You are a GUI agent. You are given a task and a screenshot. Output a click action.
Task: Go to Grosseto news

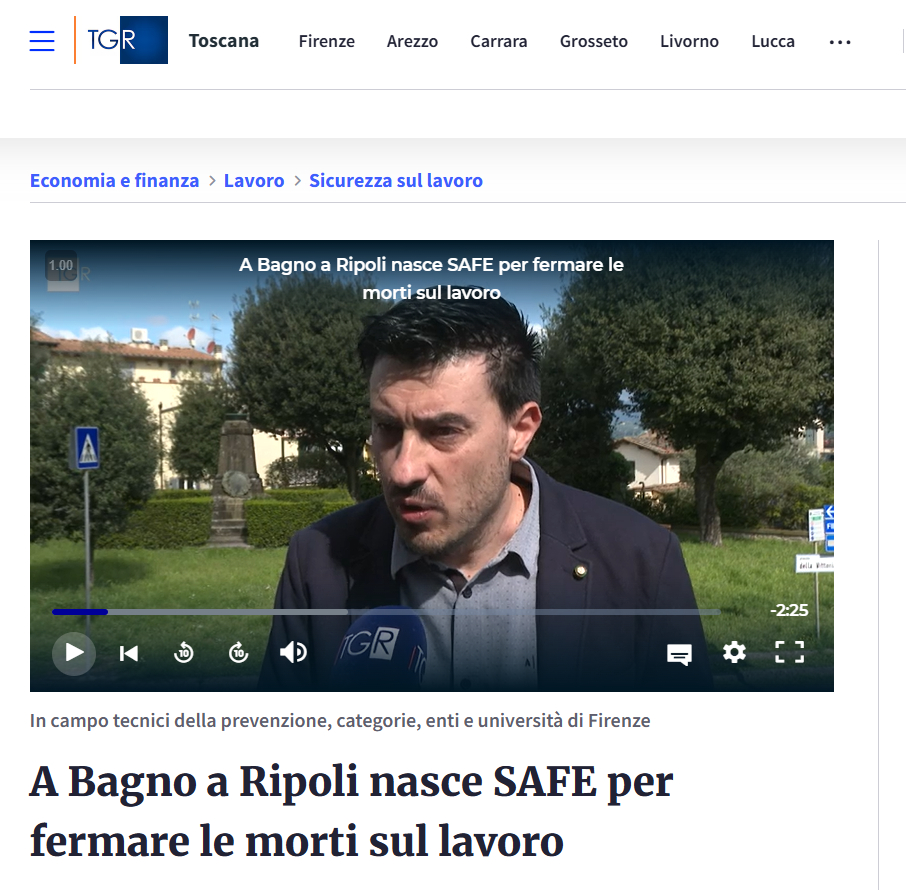593,42
